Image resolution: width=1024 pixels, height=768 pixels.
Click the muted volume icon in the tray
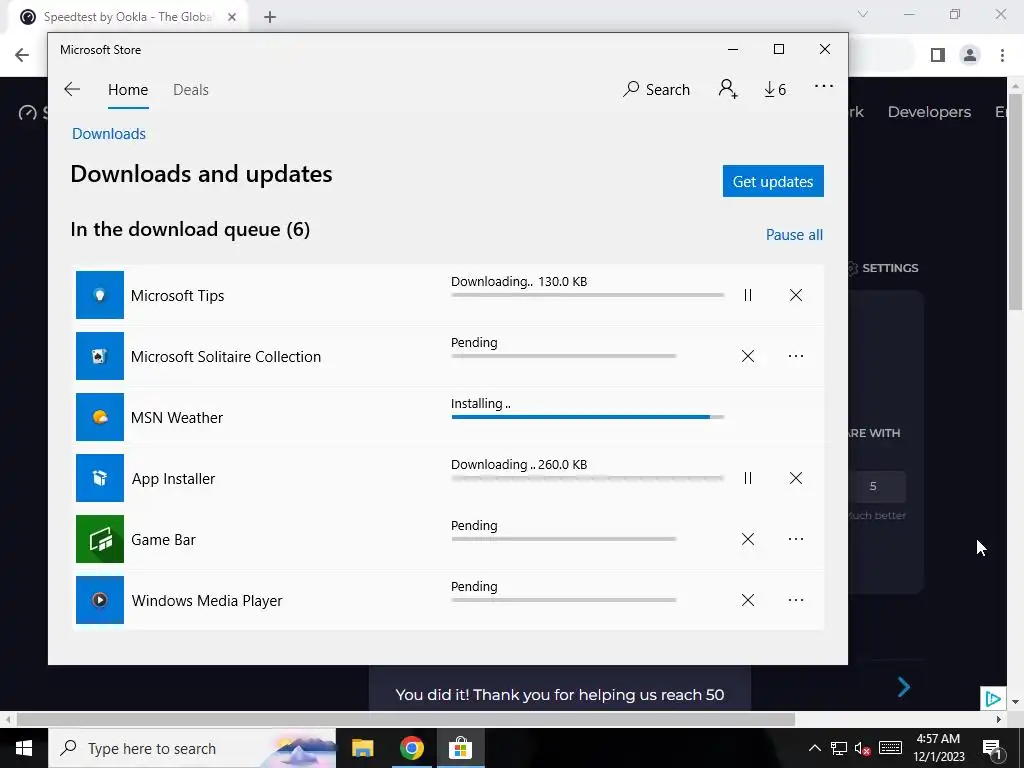(863, 748)
